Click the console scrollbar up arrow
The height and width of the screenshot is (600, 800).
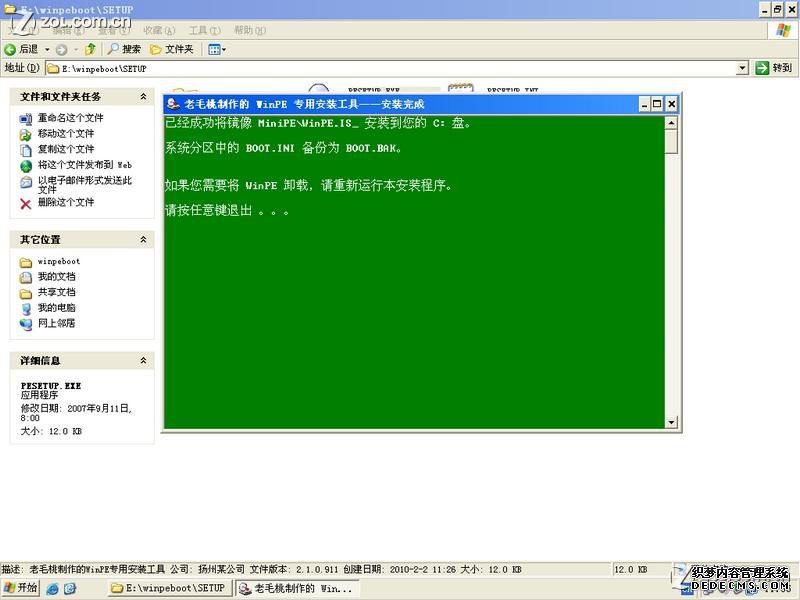click(671, 122)
